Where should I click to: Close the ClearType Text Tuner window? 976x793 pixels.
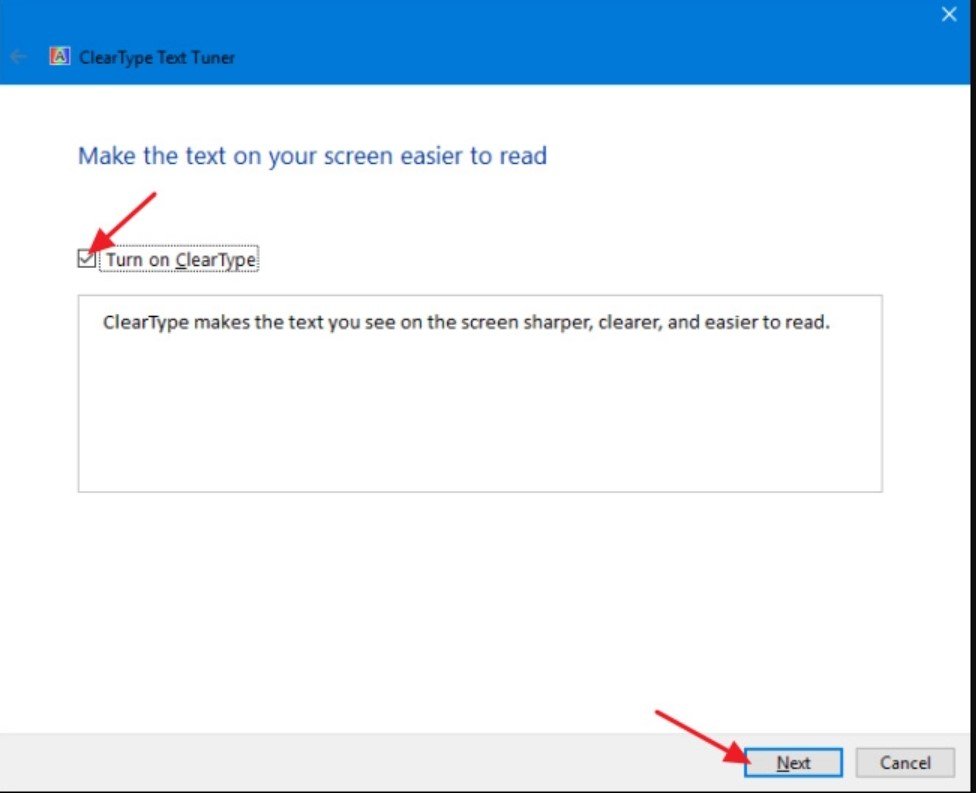[x=949, y=14]
